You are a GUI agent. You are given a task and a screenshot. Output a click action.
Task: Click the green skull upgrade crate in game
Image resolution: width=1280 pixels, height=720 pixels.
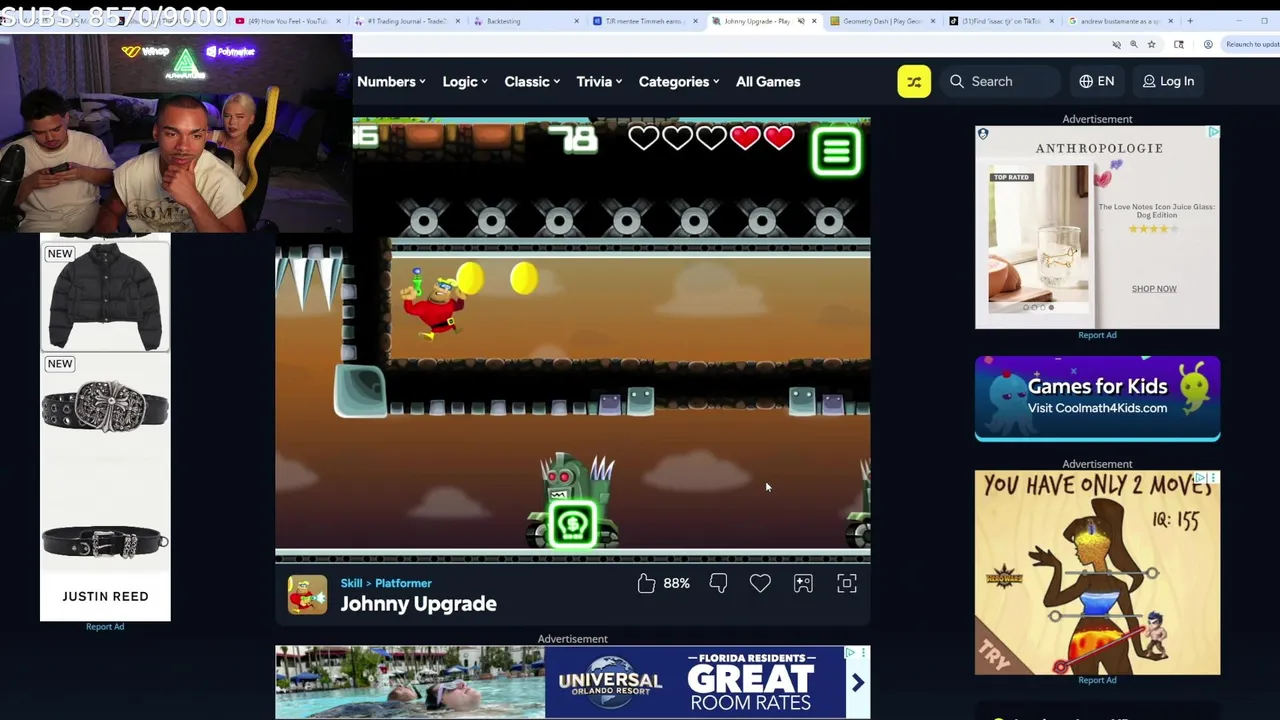[x=573, y=524]
